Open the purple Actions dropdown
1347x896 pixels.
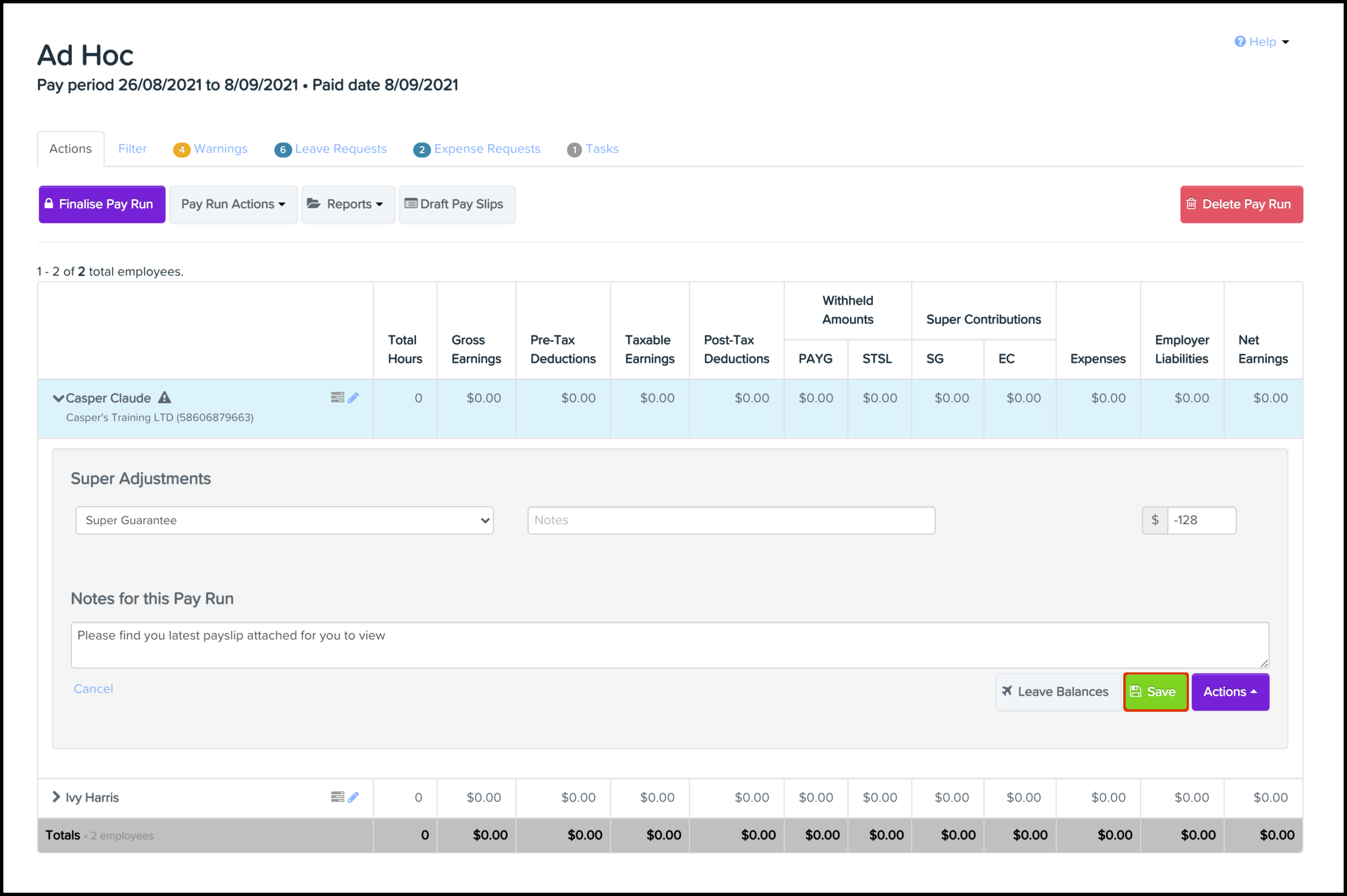click(1230, 692)
